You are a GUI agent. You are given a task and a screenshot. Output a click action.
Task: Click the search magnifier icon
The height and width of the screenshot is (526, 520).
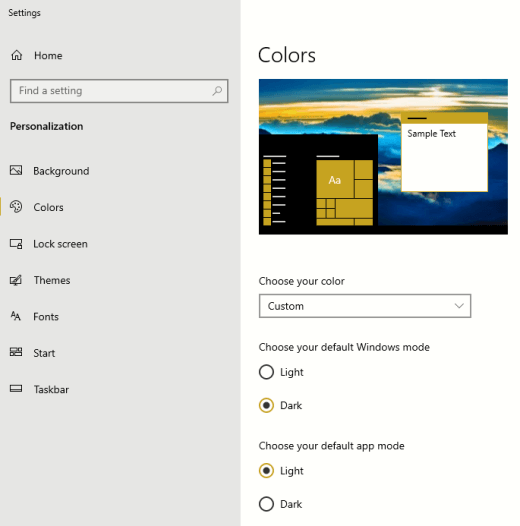point(217,91)
